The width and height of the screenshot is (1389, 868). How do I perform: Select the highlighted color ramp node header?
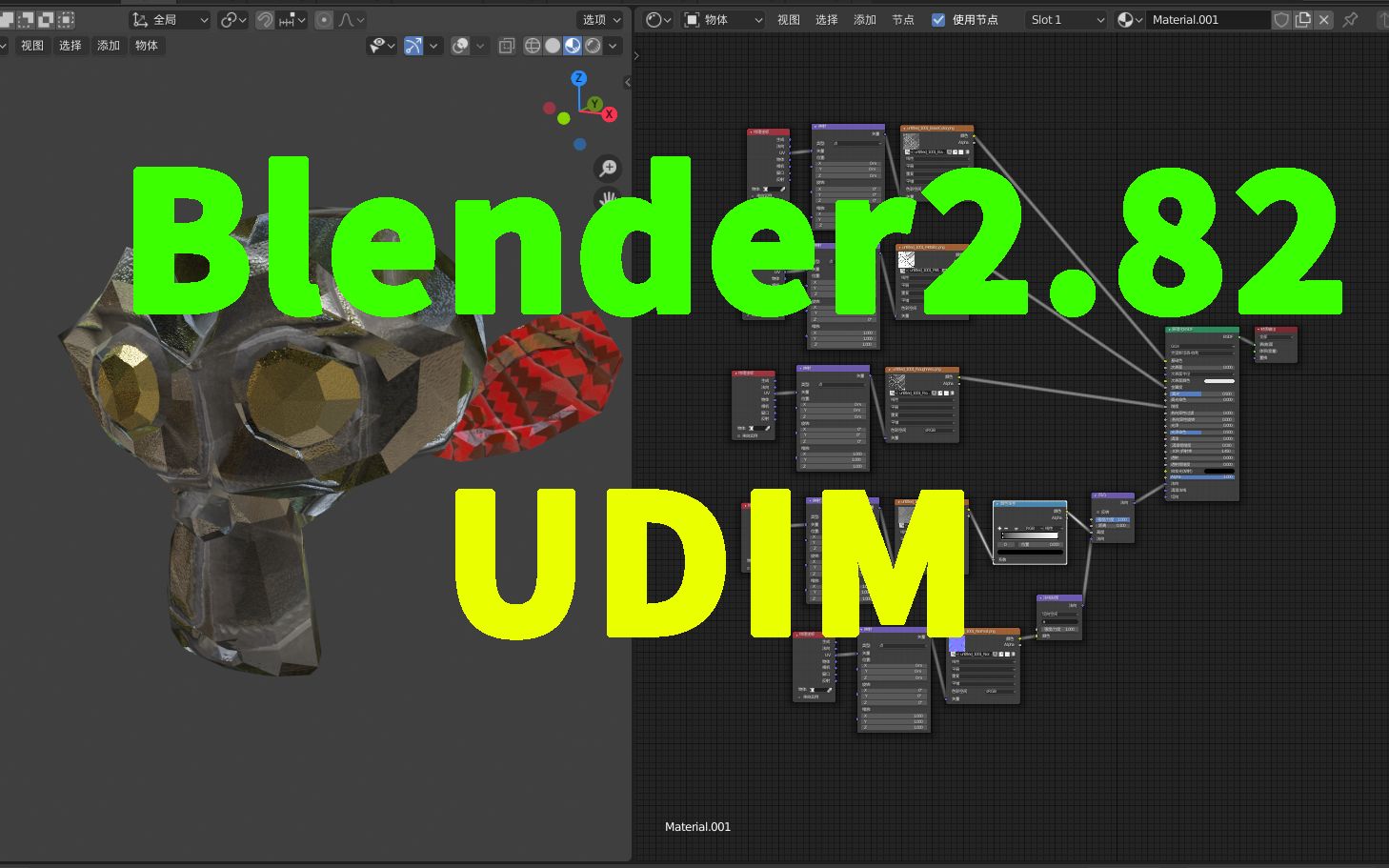tap(1030, 504)
